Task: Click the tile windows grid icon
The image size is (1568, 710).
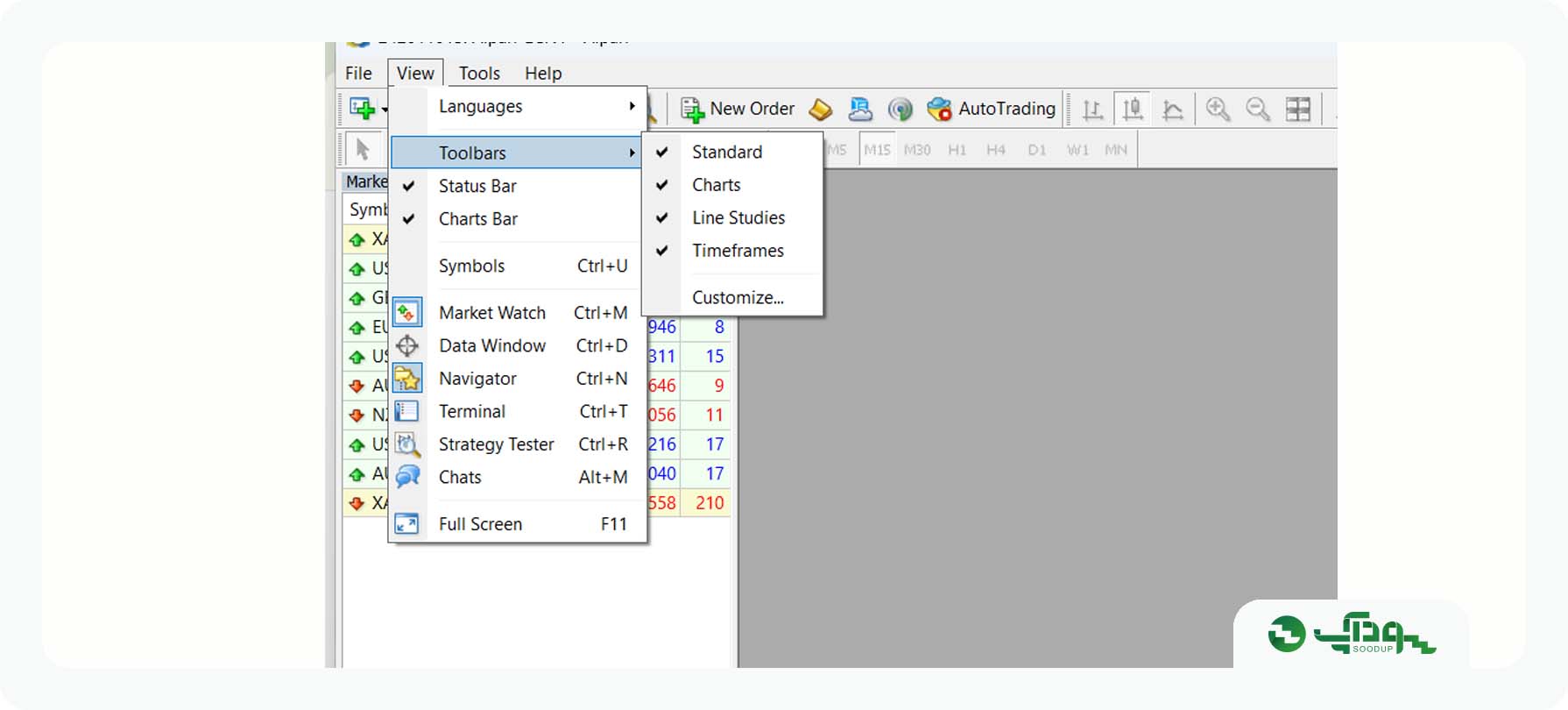Action: coord(1298,109)
